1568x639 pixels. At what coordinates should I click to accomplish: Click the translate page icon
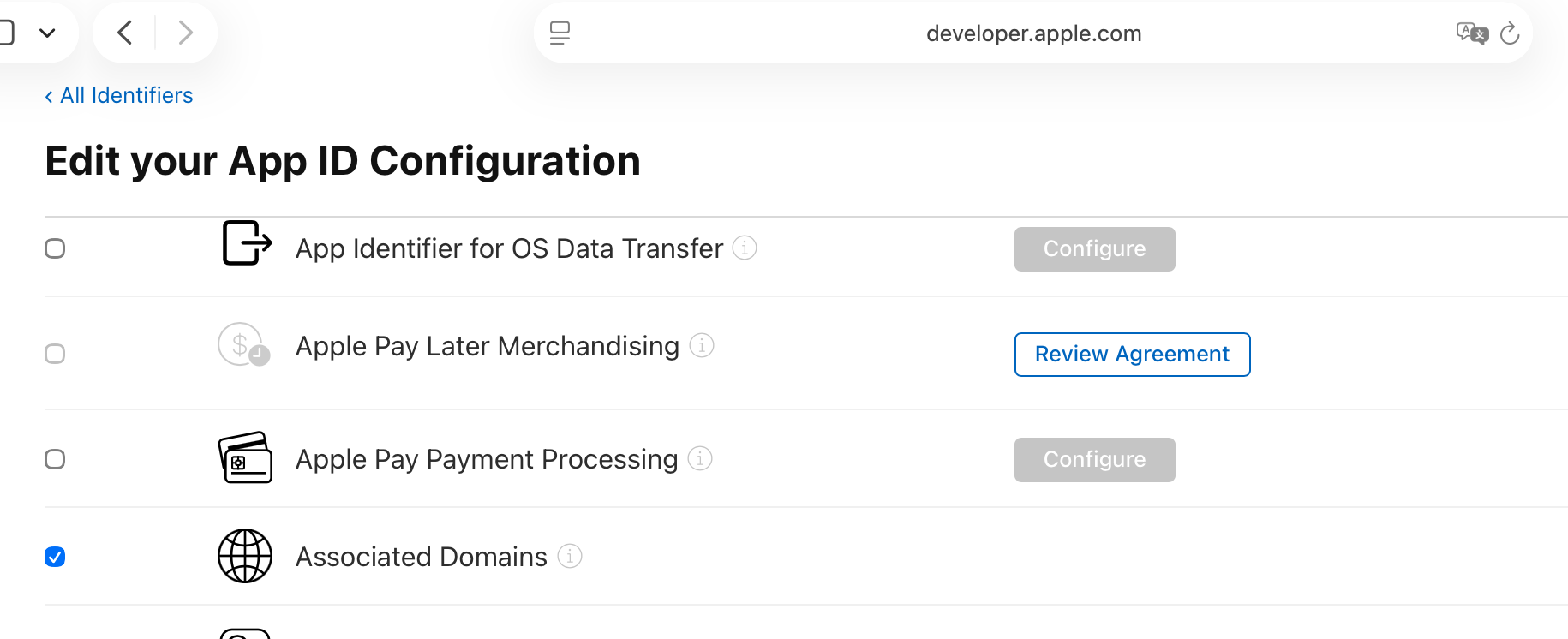(1472, 33)
